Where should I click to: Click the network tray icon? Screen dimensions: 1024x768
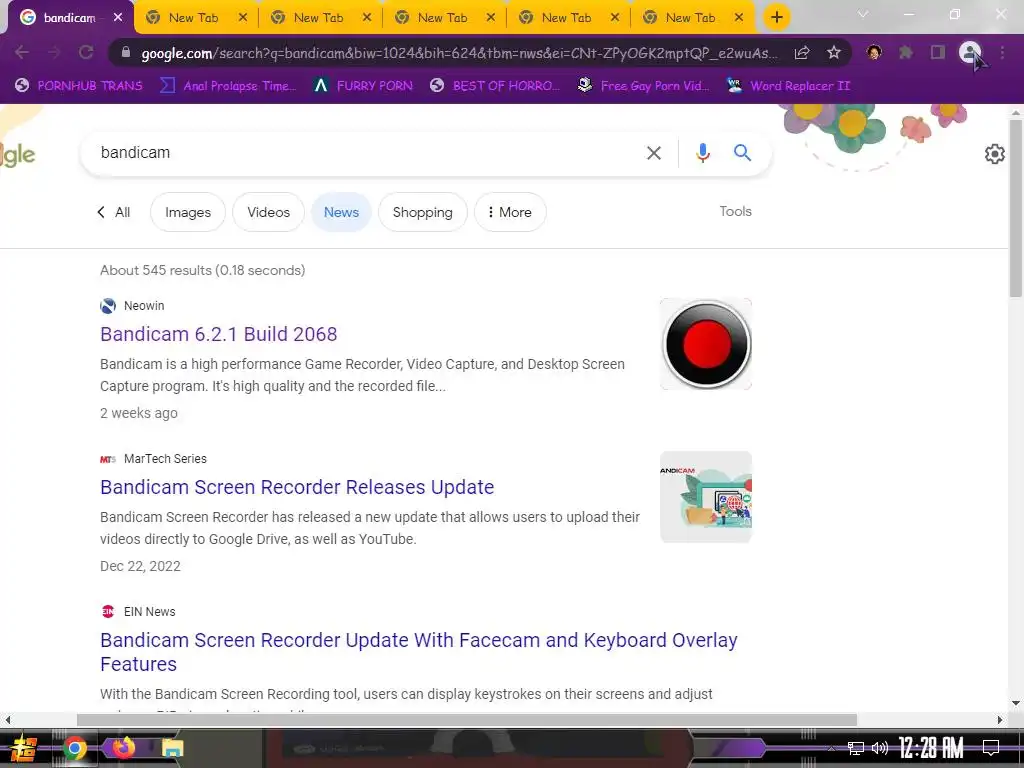point(856,748)
